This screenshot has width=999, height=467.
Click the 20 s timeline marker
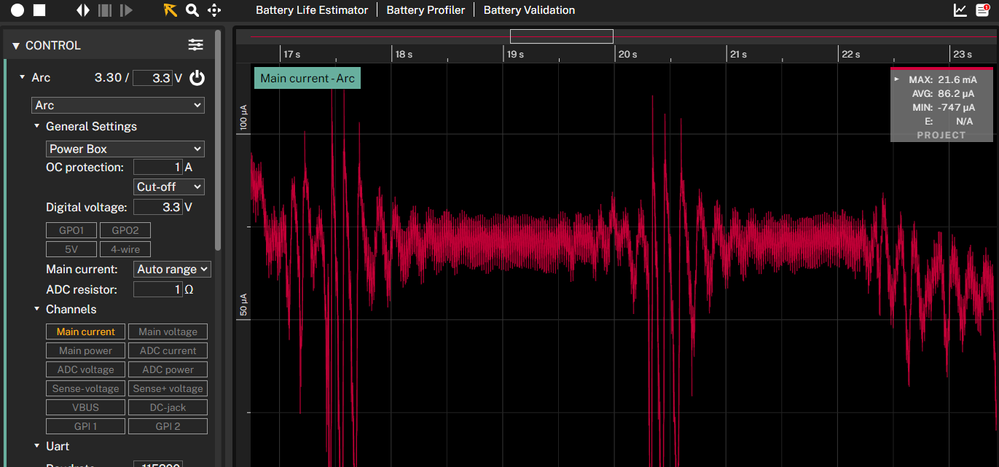pyautogui.click(x=628, y=55)
